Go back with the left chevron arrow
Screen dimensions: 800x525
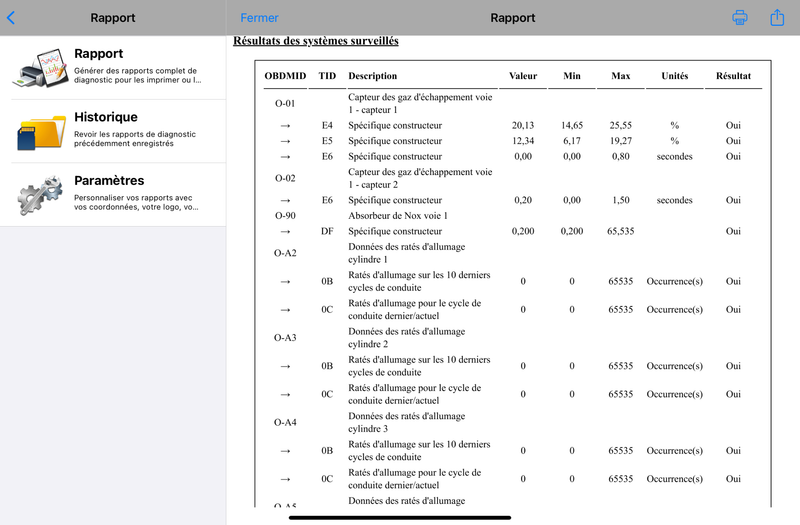tap(11, 18)
